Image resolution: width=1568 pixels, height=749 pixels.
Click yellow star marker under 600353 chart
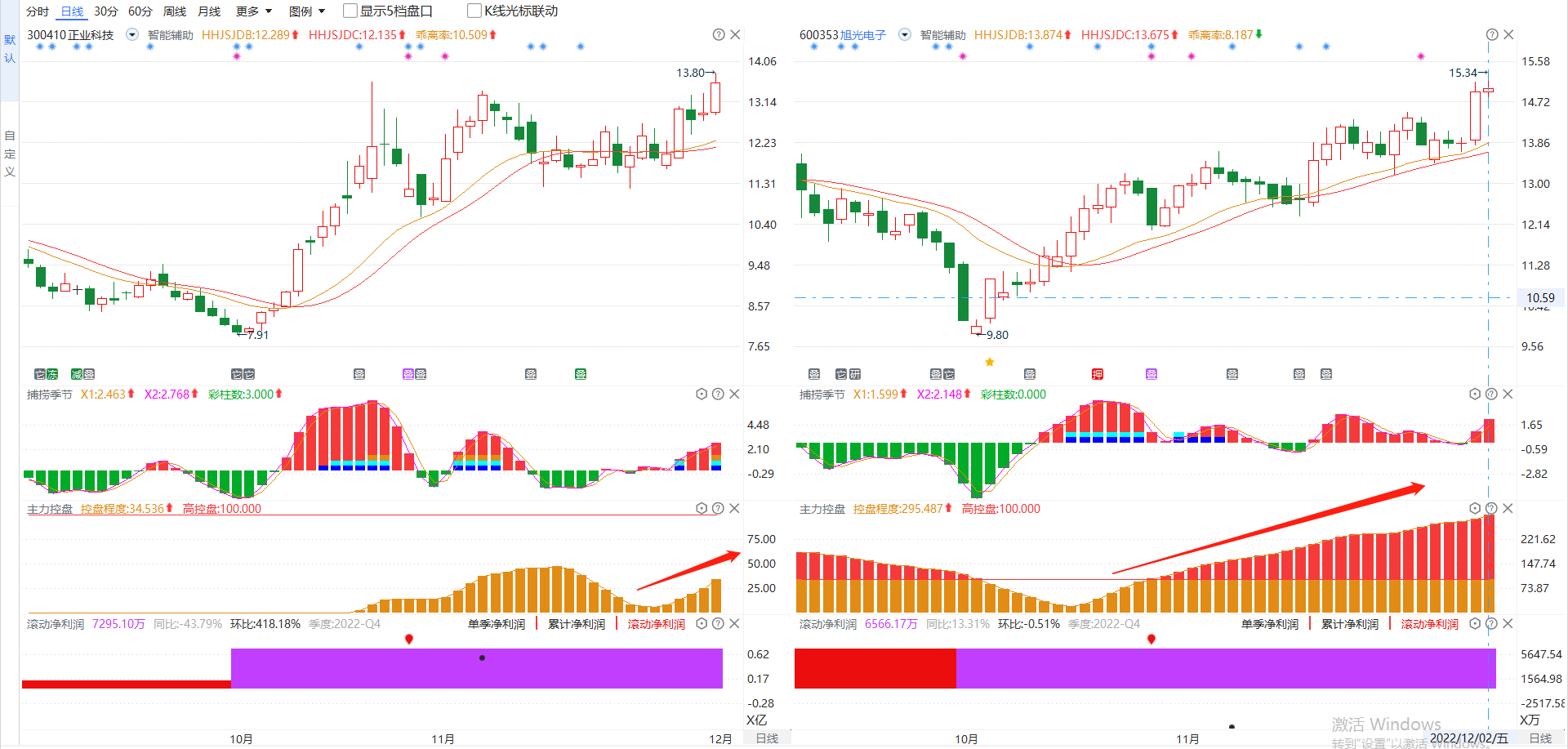tap(989, 362)
